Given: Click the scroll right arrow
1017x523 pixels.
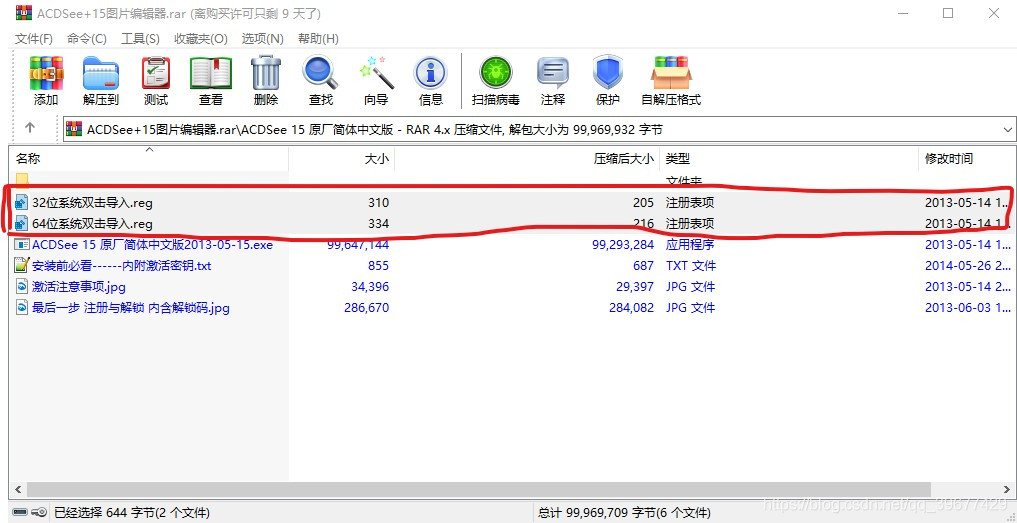Looking at the screenshot, I should (x=1007, y=489).
